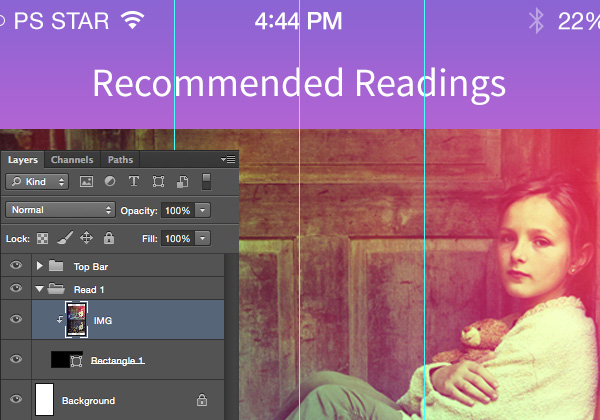Viewport: 600px width, 420px height.
Task: Click the Fill 100% value field
Action: (178, 239)
